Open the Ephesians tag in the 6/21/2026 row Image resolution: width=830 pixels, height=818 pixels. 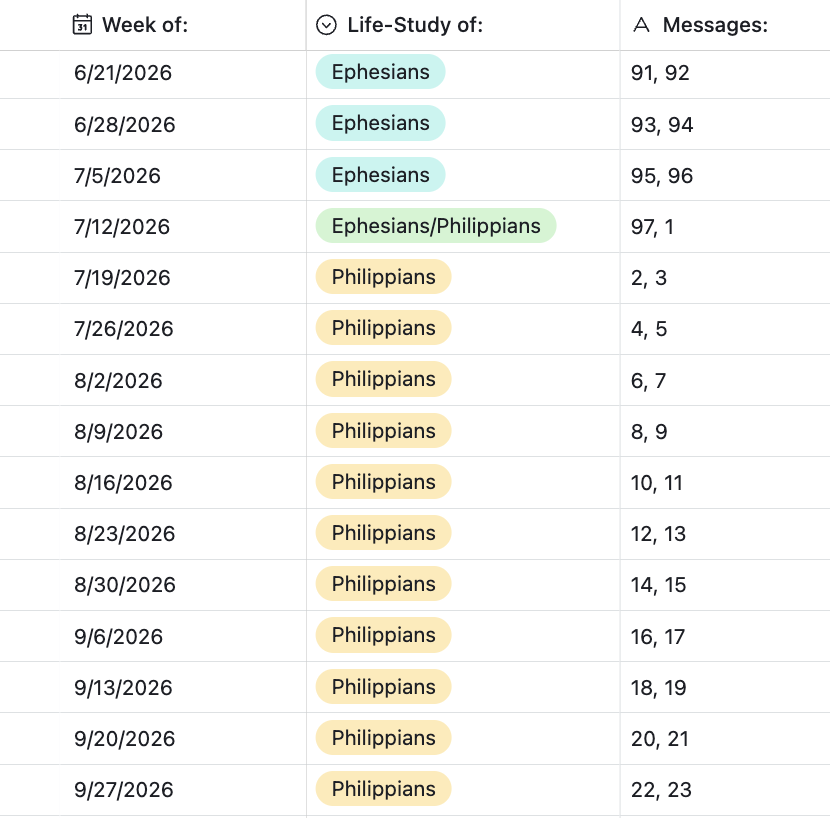point(381,72)
